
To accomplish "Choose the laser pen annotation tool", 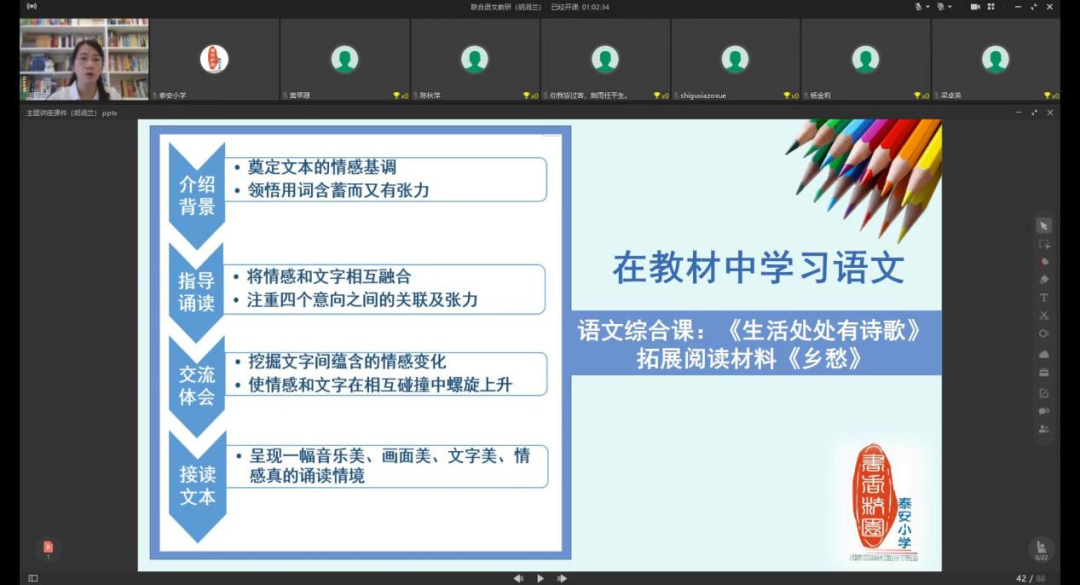I will click(x=1045, y=260).
